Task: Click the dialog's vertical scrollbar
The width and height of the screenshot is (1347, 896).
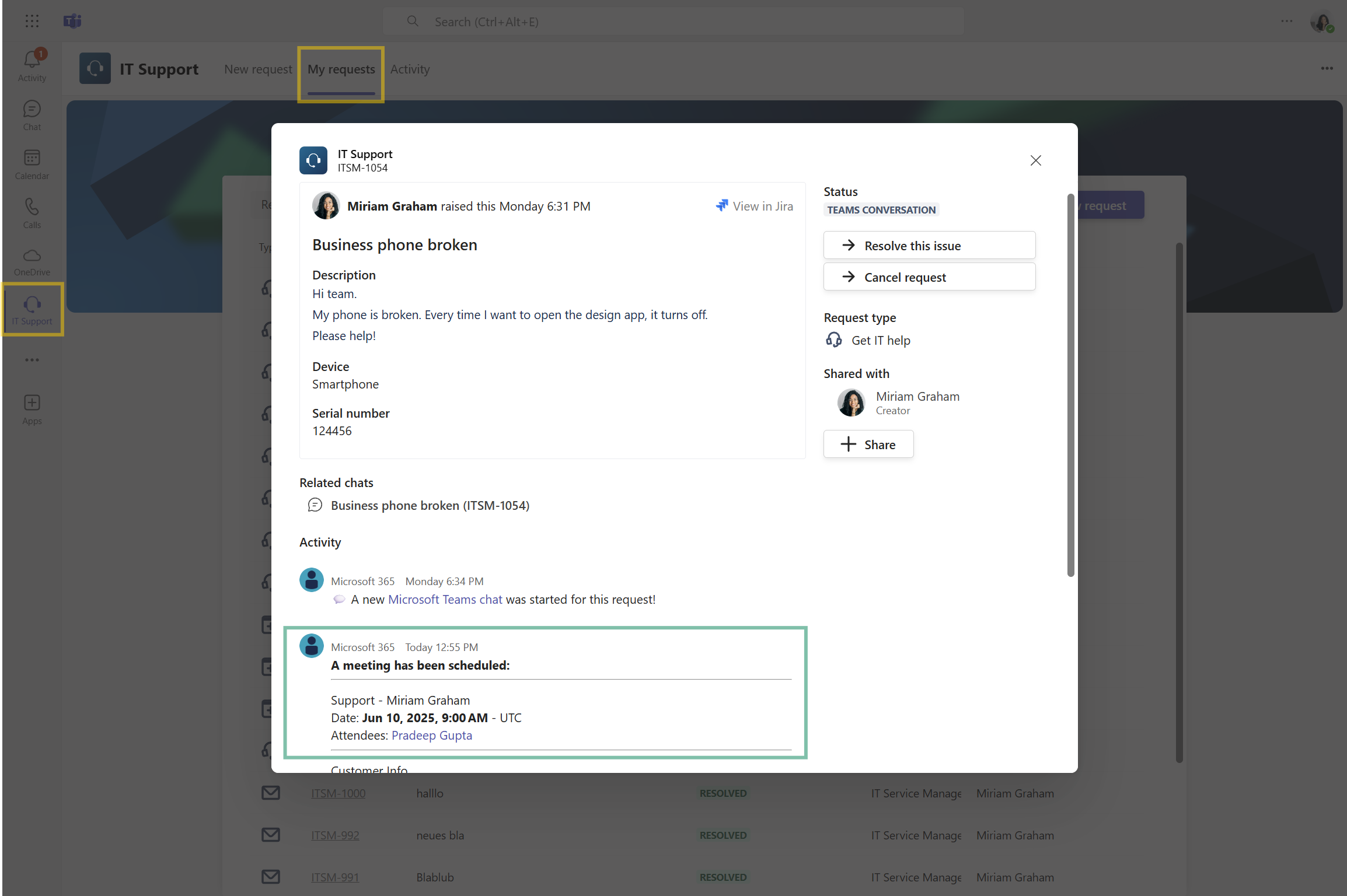Action: click(1070, 385)
